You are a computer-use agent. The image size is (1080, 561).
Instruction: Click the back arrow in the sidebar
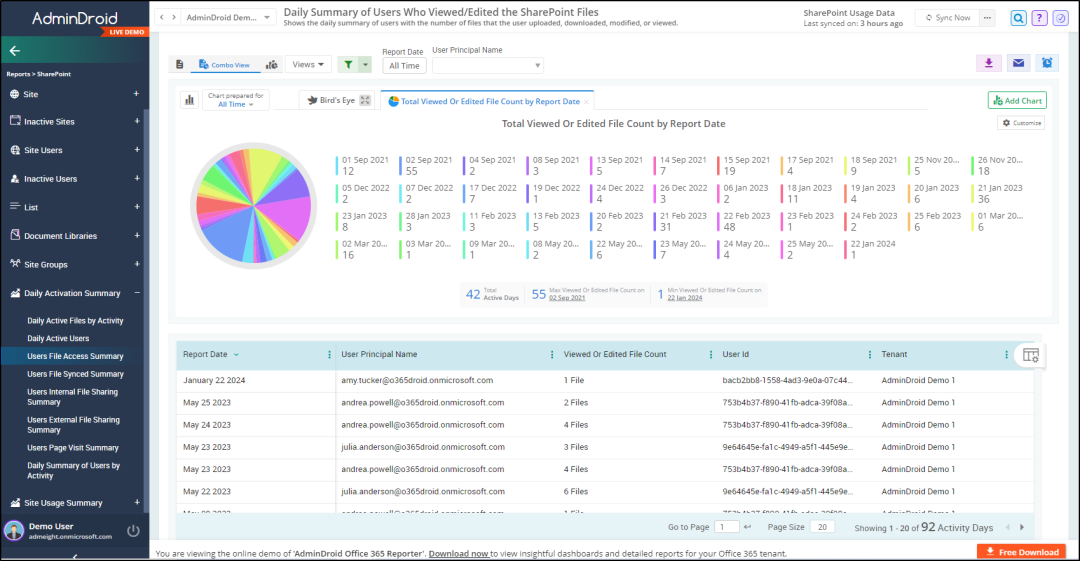point(14,50)
